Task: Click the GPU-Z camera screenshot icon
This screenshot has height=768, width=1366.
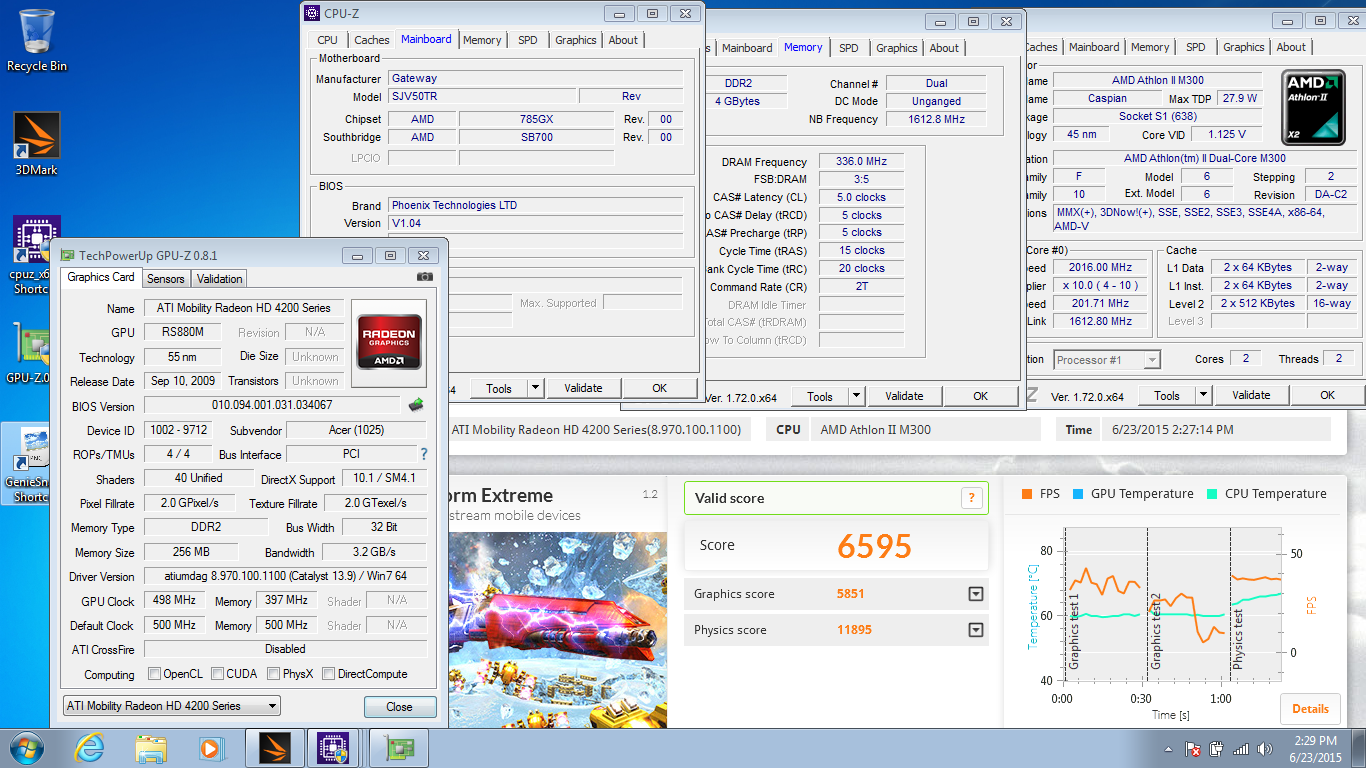Action: pos(425,277)
